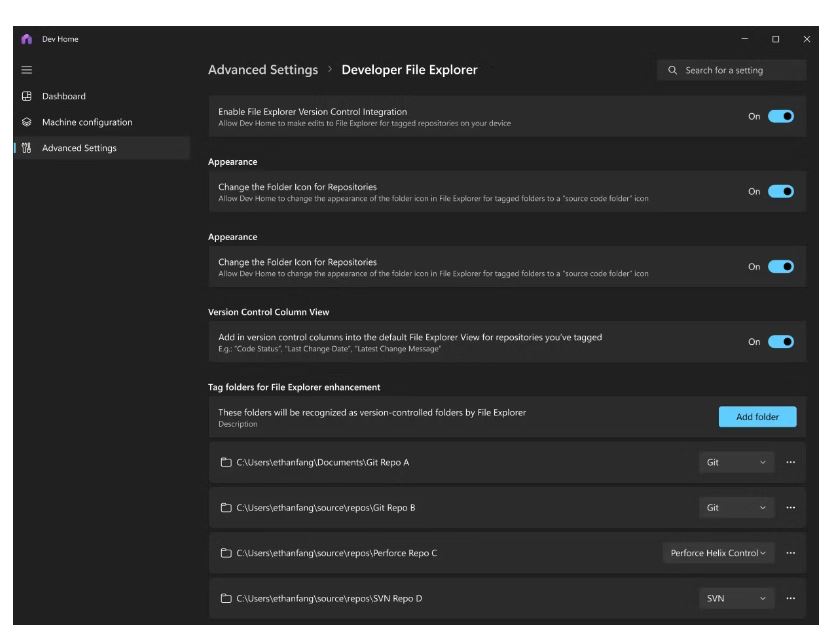
Task: Toggle File Explorer Version Control Integration switch
Action: 781,116
